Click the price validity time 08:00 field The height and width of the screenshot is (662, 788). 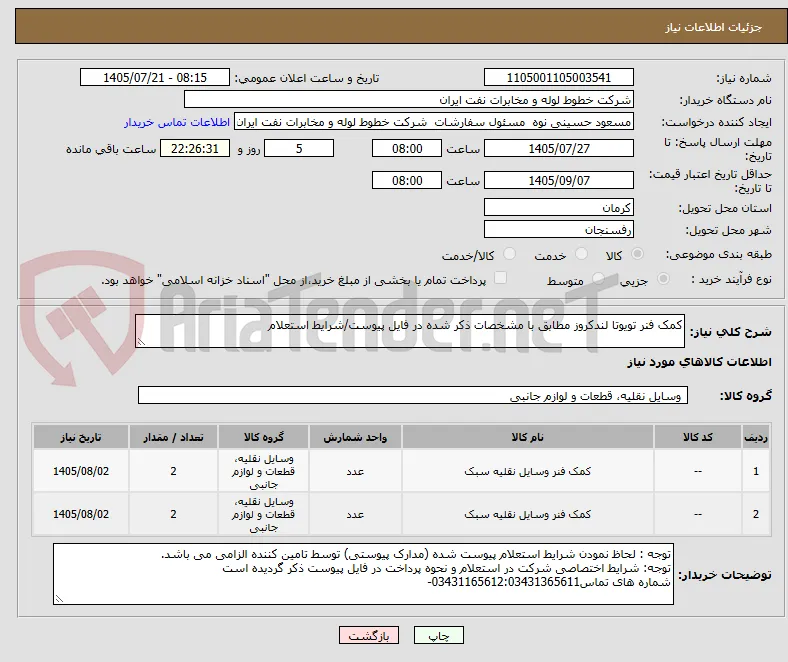coord(407,180)
